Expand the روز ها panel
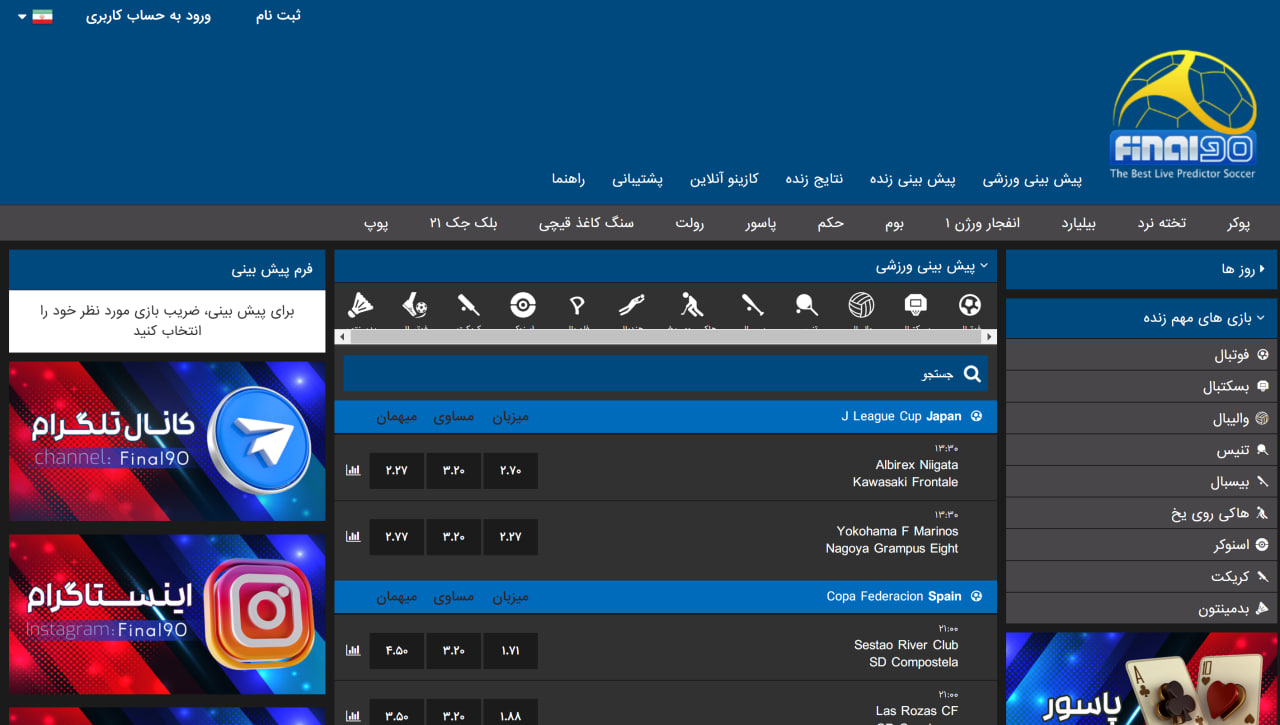Image resolution: width=1280 pixels, height=725 pixels. tap(1141, 269)
